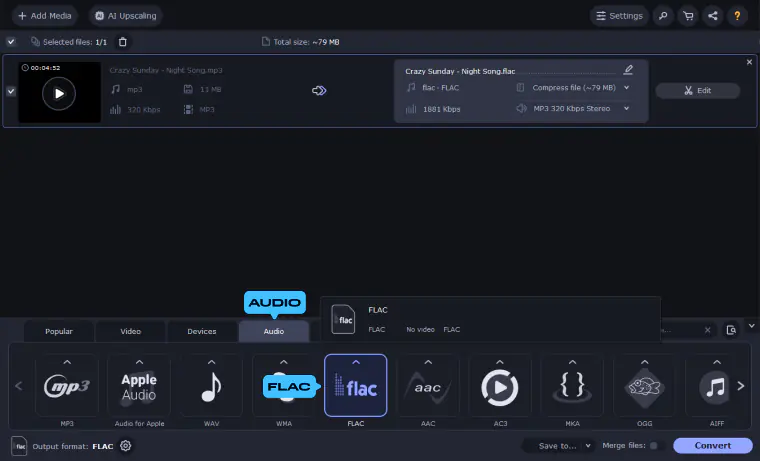Click the key activation icon
The image size is (760, 461).
663,16
